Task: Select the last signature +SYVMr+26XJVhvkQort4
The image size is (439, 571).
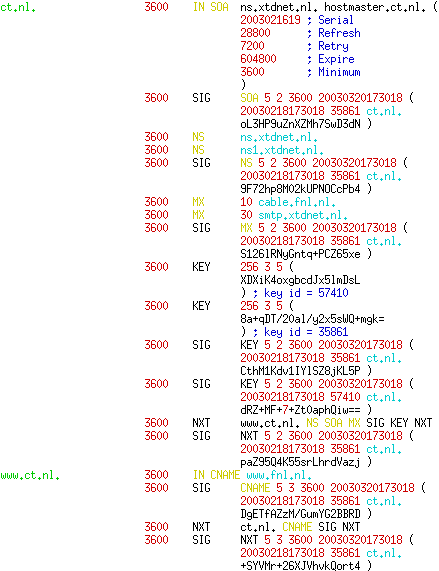Action: pyautogui.click(x=300, y=566)
